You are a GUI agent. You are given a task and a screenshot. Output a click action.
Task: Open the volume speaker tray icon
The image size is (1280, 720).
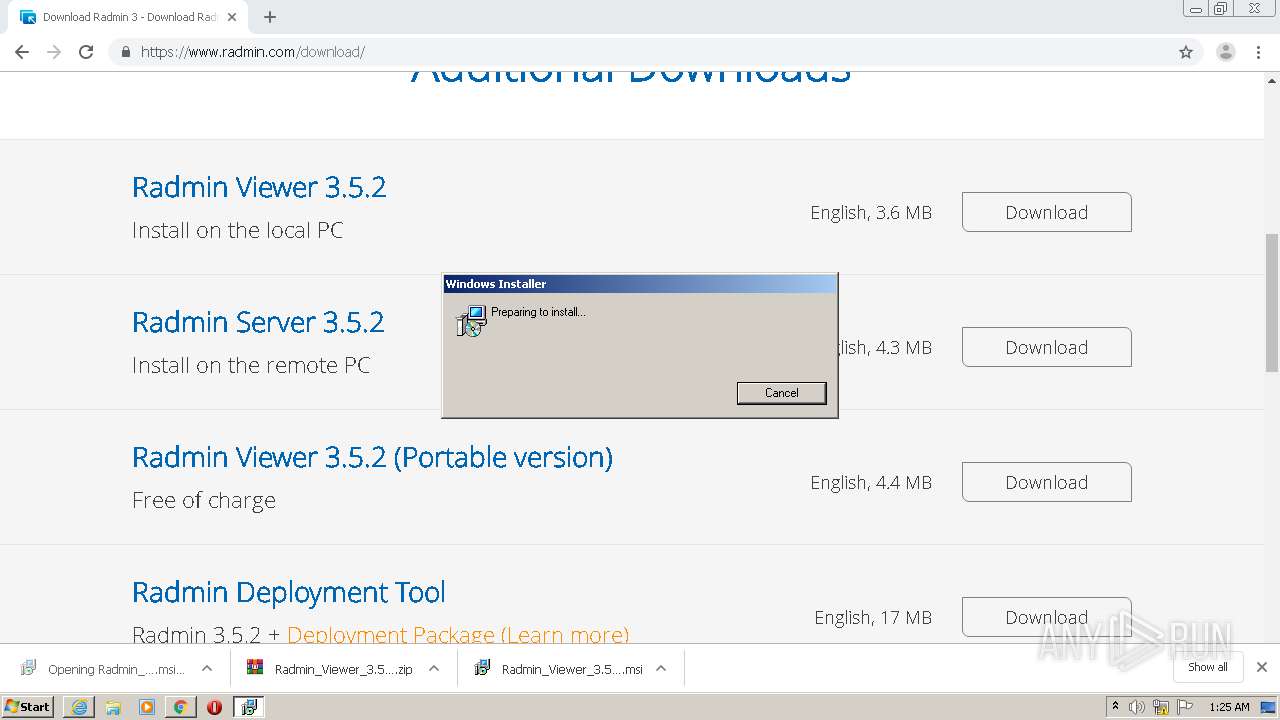click(x=1137, y=707)
